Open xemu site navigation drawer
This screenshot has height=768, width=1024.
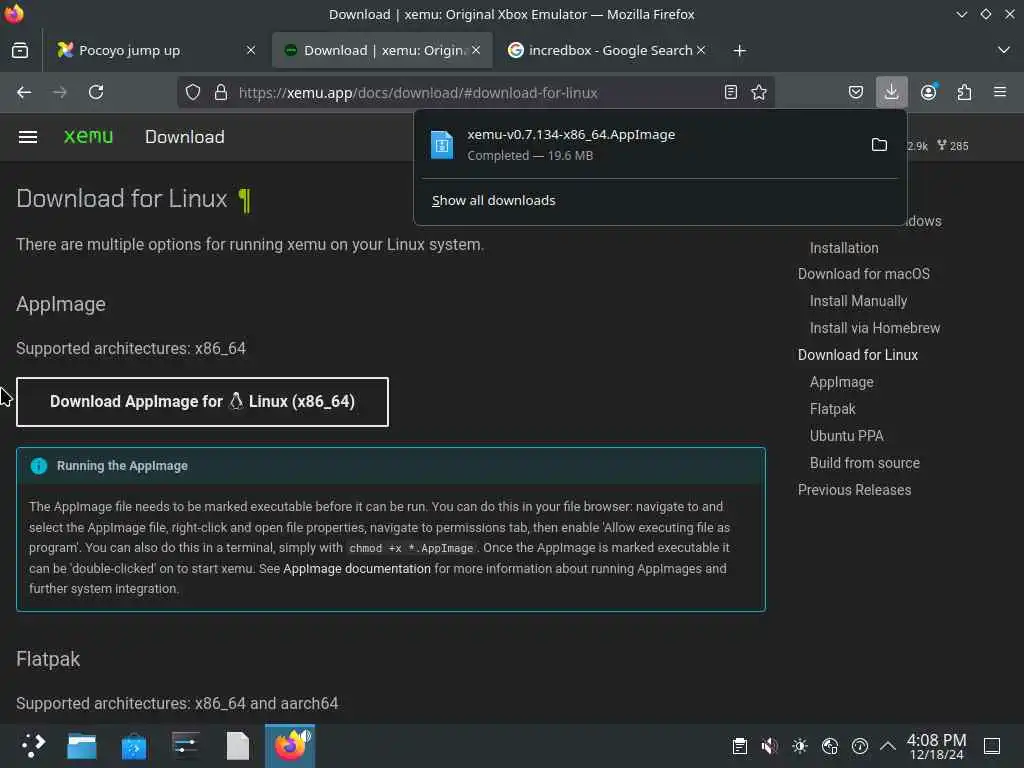pos(27,136)
